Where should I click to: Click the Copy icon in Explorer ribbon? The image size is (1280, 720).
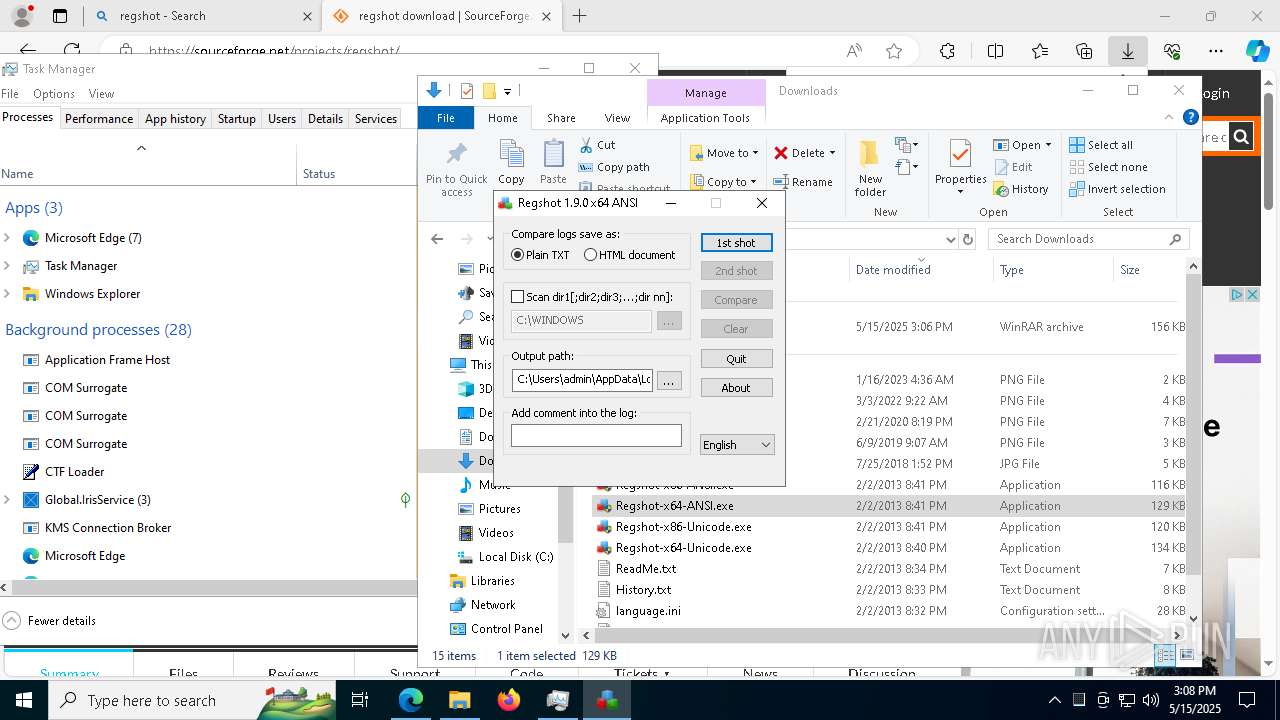click(x=511, y=154)
